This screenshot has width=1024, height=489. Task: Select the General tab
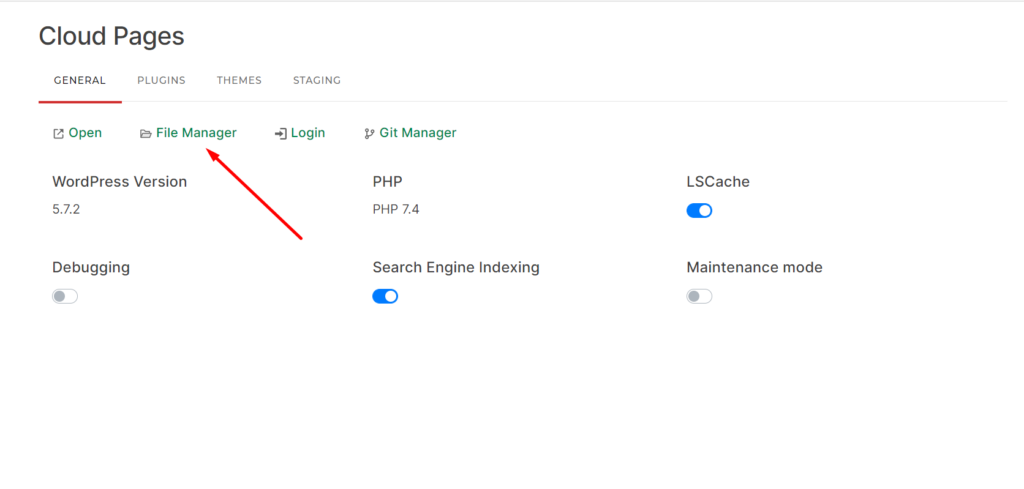click(x=80, y=80)
